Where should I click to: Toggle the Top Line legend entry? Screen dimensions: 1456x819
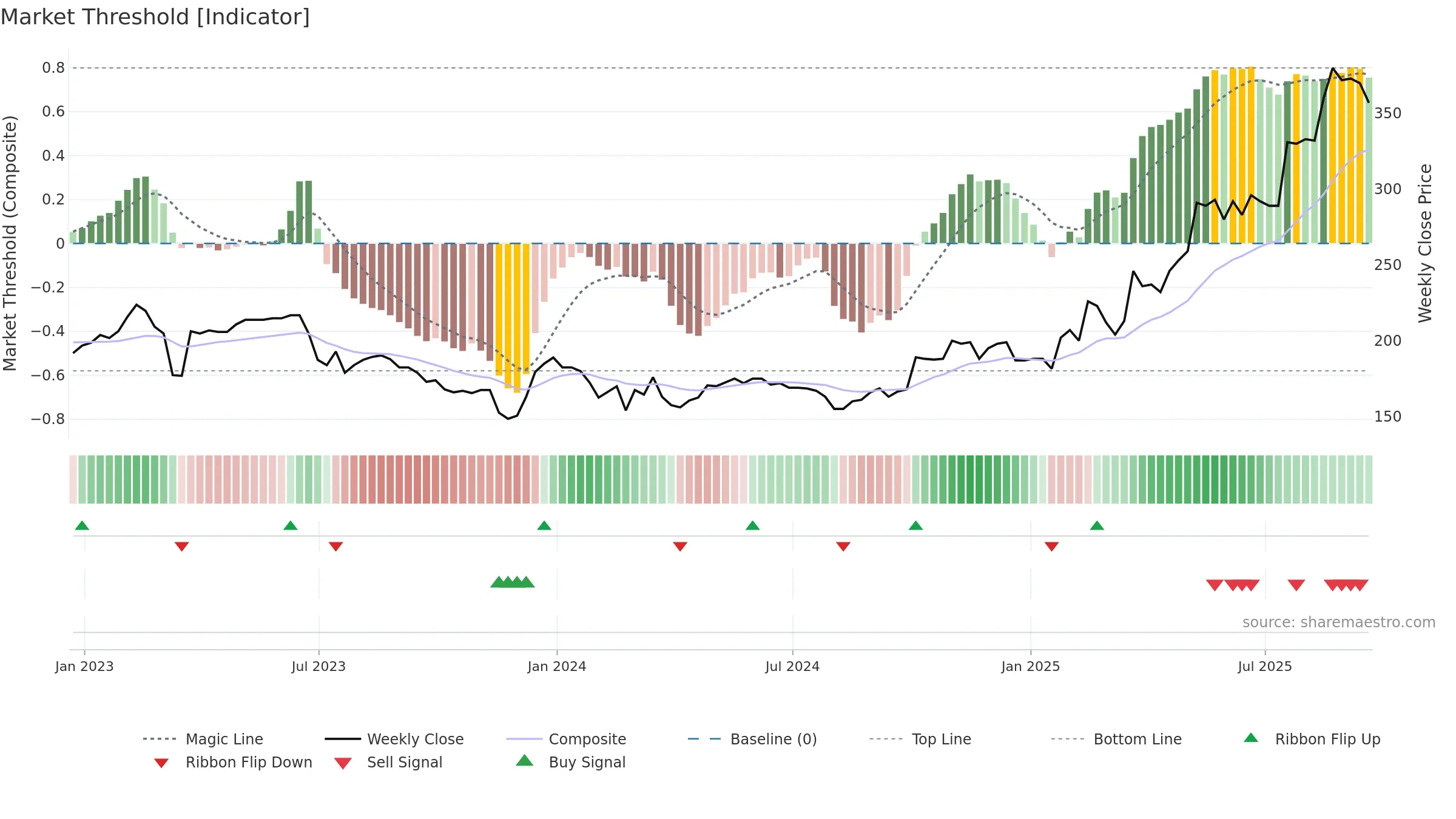tap(920, 739)
